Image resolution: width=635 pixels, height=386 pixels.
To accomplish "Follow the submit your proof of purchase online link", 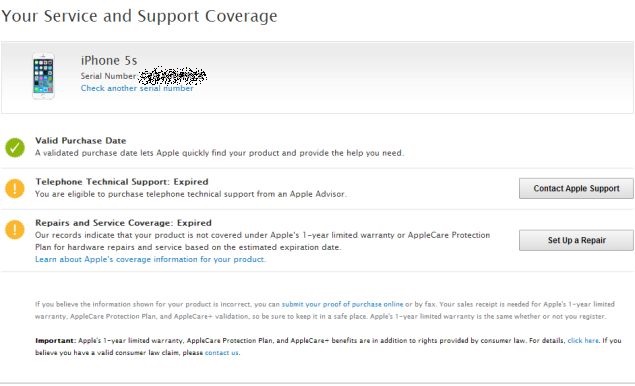I will click(343, 304).
